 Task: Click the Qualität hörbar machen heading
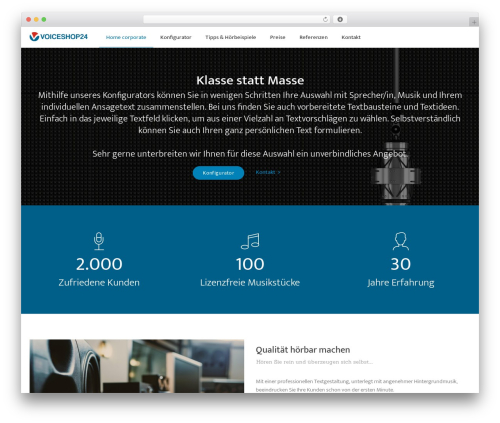tap(303, 350)
